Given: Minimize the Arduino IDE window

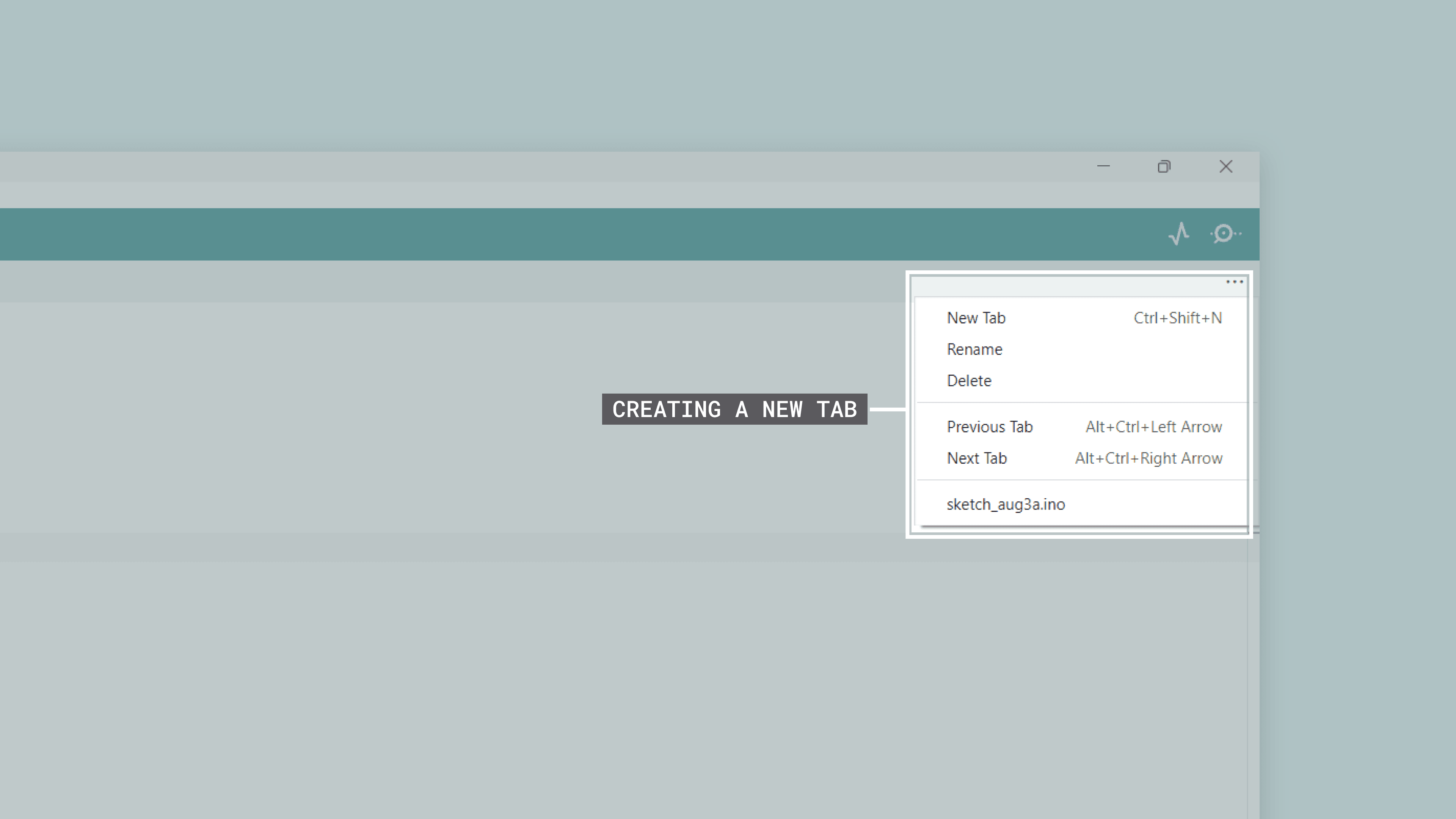Looking at the screenshot, I should pos(1103,166).
